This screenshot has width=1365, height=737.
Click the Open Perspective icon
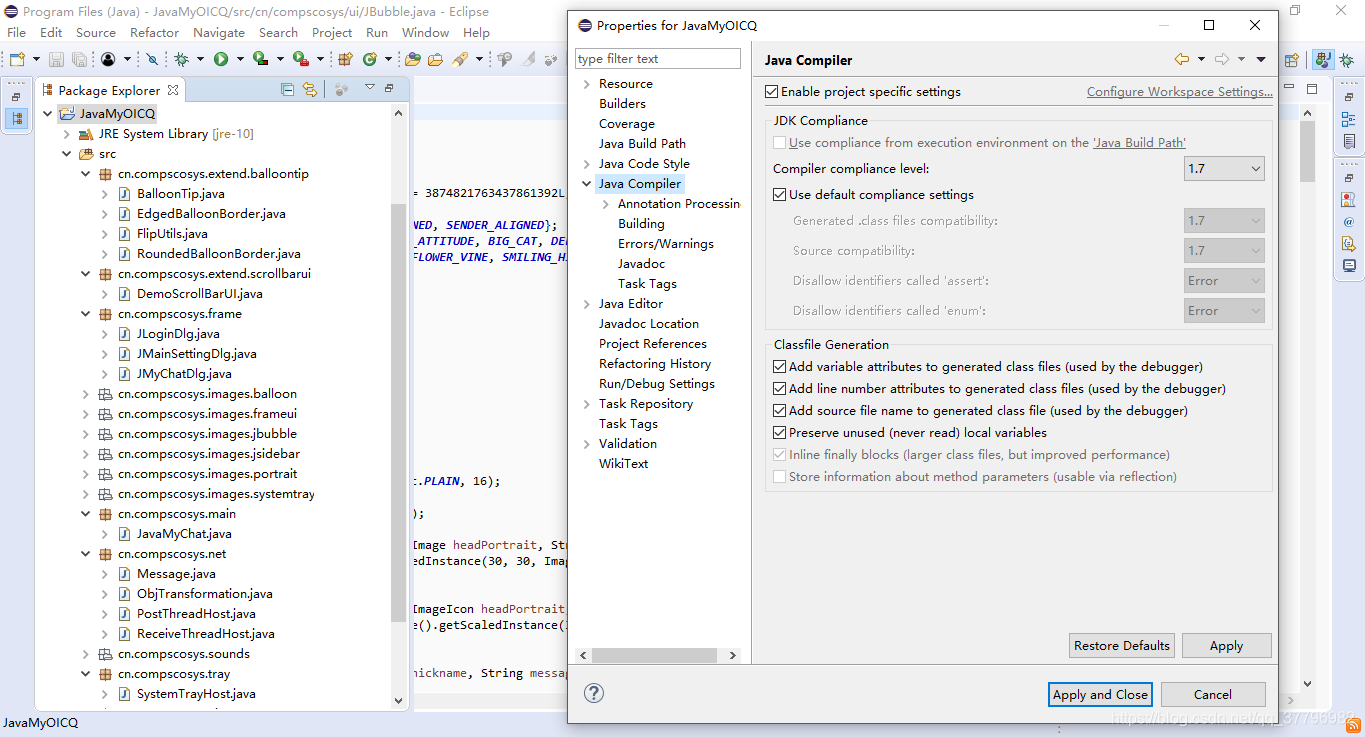(1292, 60)
